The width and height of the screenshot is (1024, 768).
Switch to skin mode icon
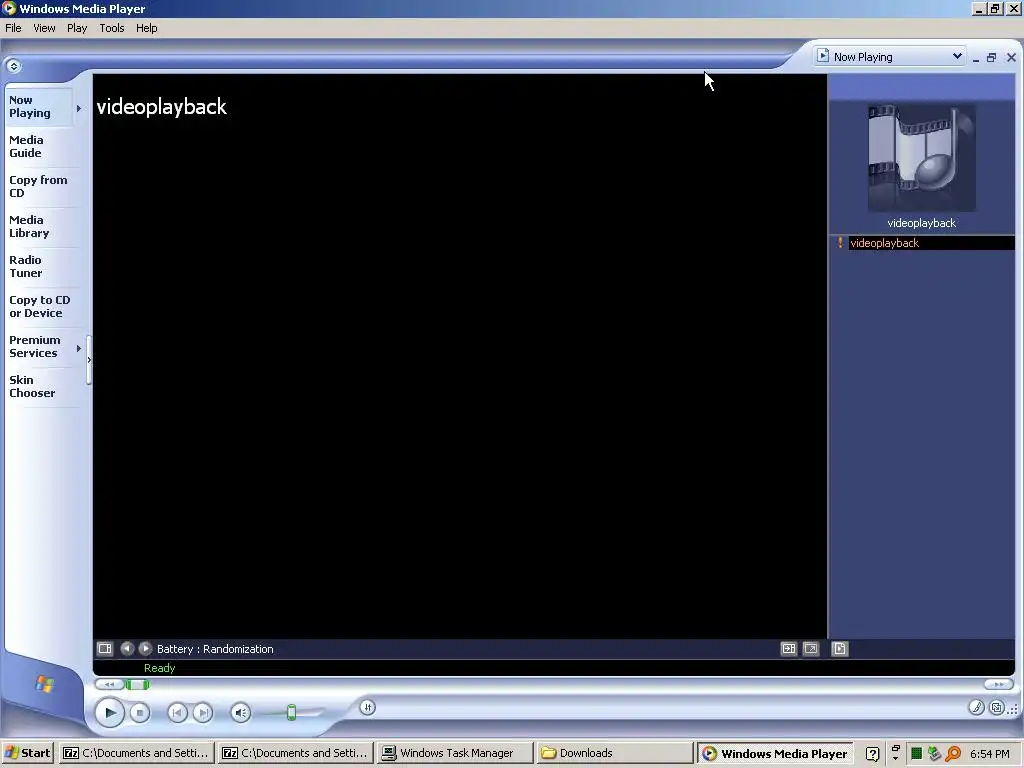[x=997, y=707]
